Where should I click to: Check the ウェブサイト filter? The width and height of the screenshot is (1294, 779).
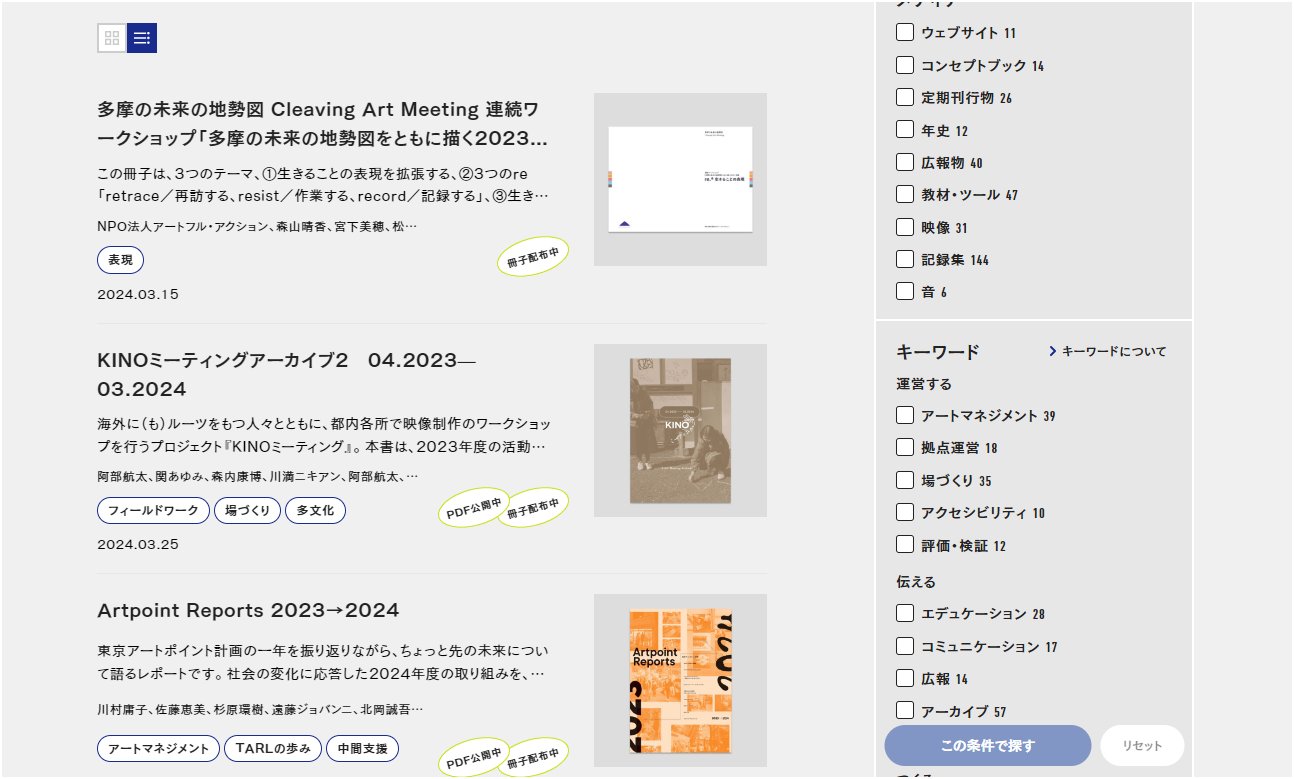[x=905, y=32]
